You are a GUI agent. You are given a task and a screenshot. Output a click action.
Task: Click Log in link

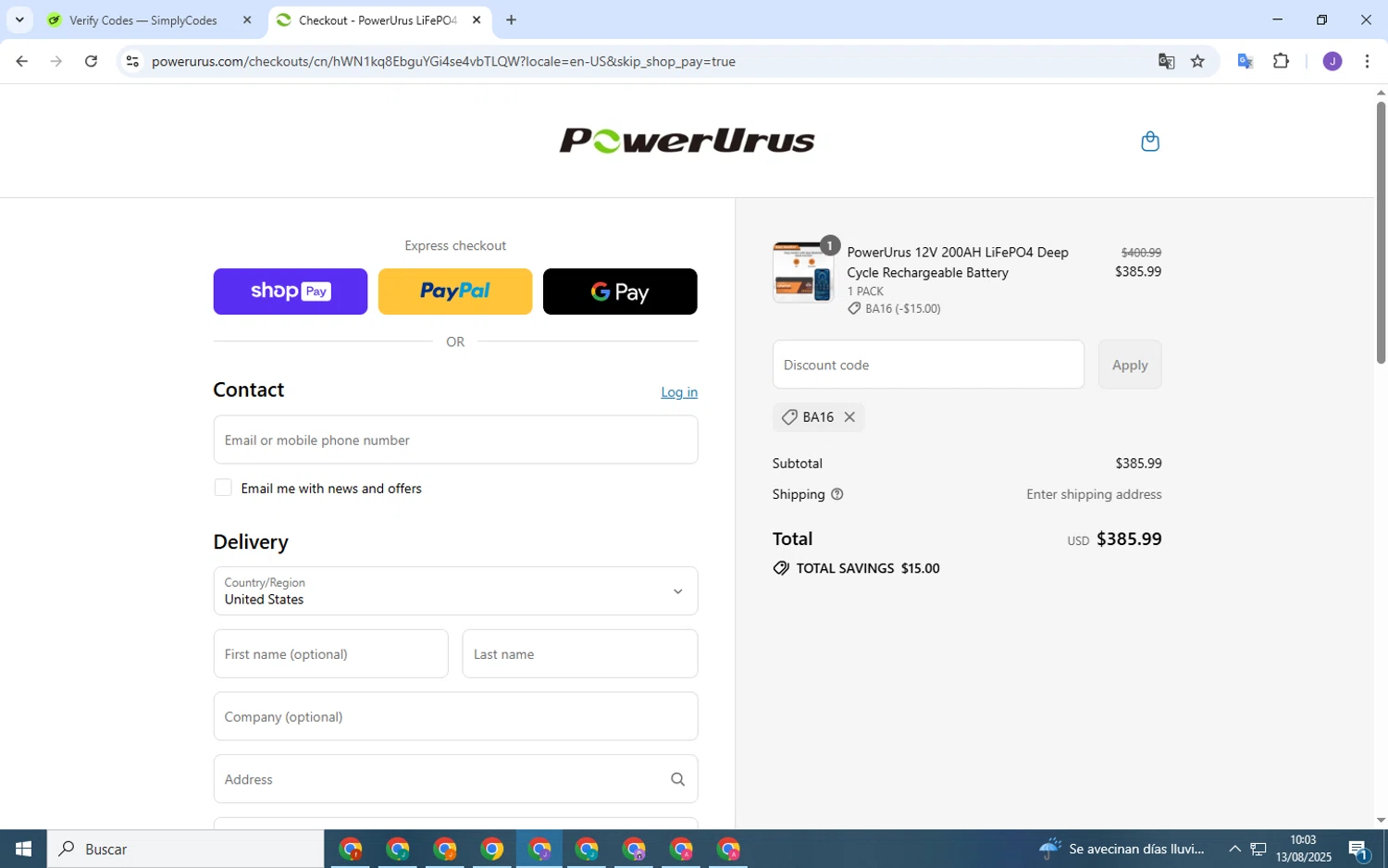coord(679,392)
